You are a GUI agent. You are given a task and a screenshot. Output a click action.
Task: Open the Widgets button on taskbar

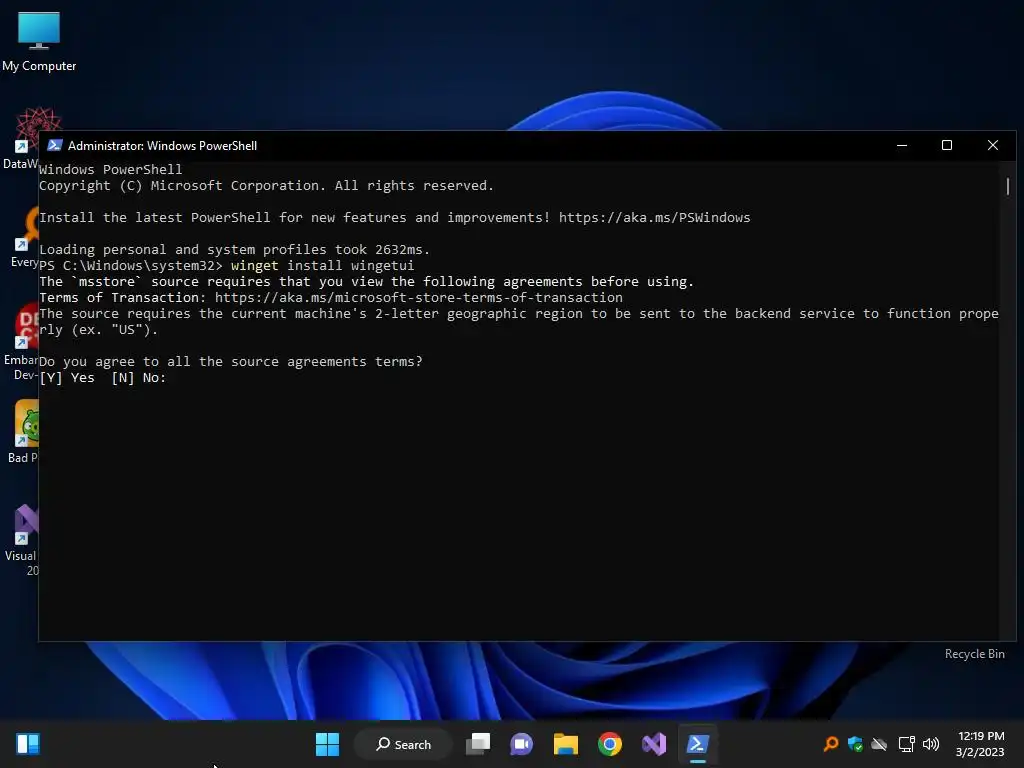click(x=28, y=744)
